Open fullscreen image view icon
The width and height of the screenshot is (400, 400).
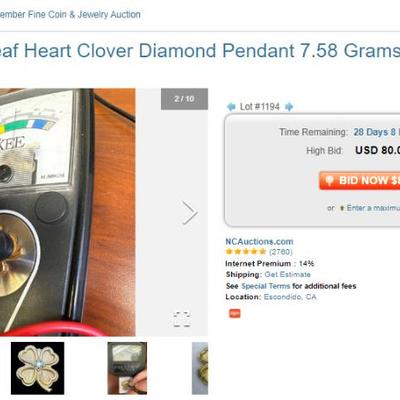[182, 319]
